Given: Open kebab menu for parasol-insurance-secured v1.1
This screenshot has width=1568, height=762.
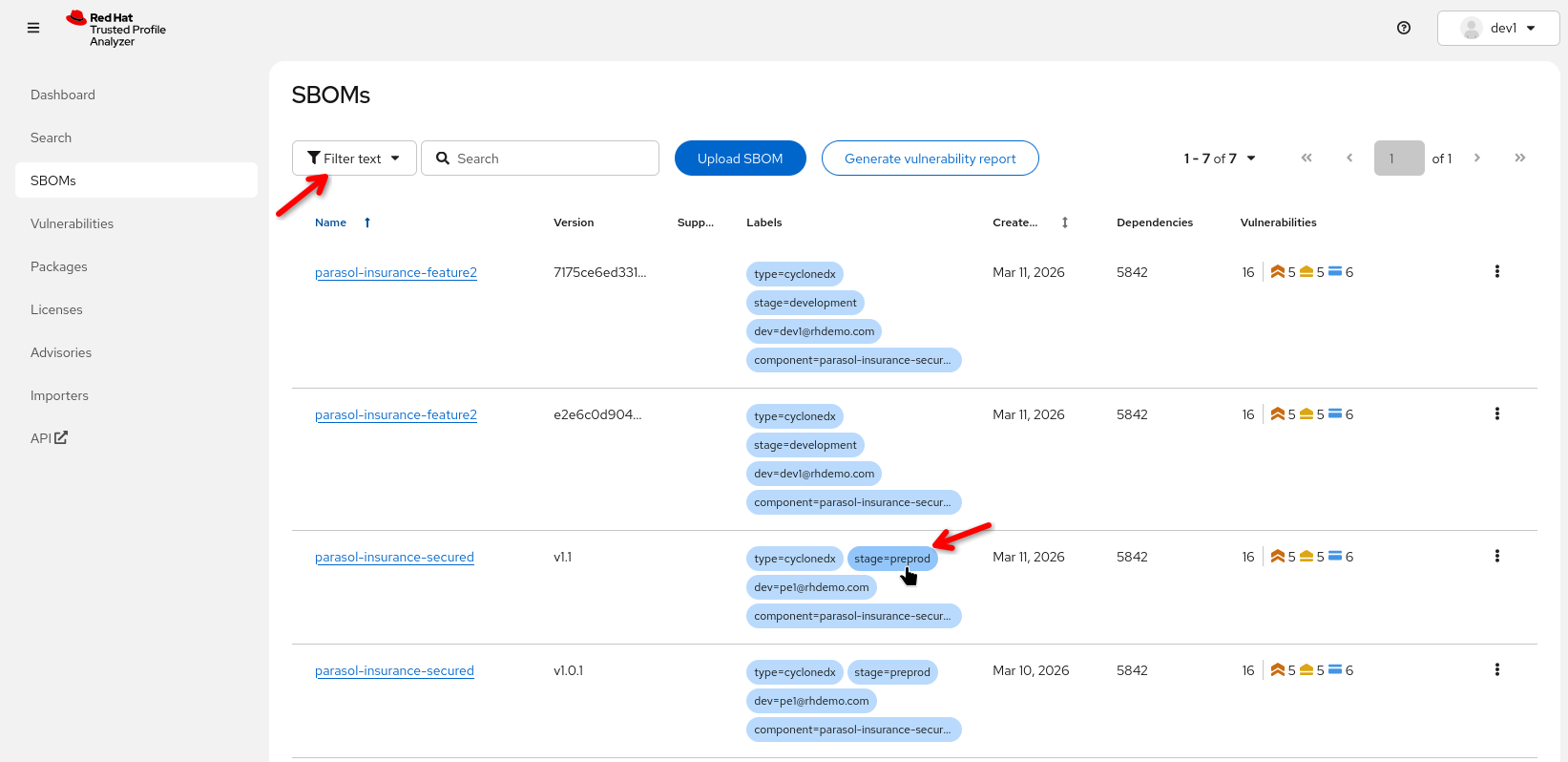Looking at the screenshot, I should (x=1496, y=557).
